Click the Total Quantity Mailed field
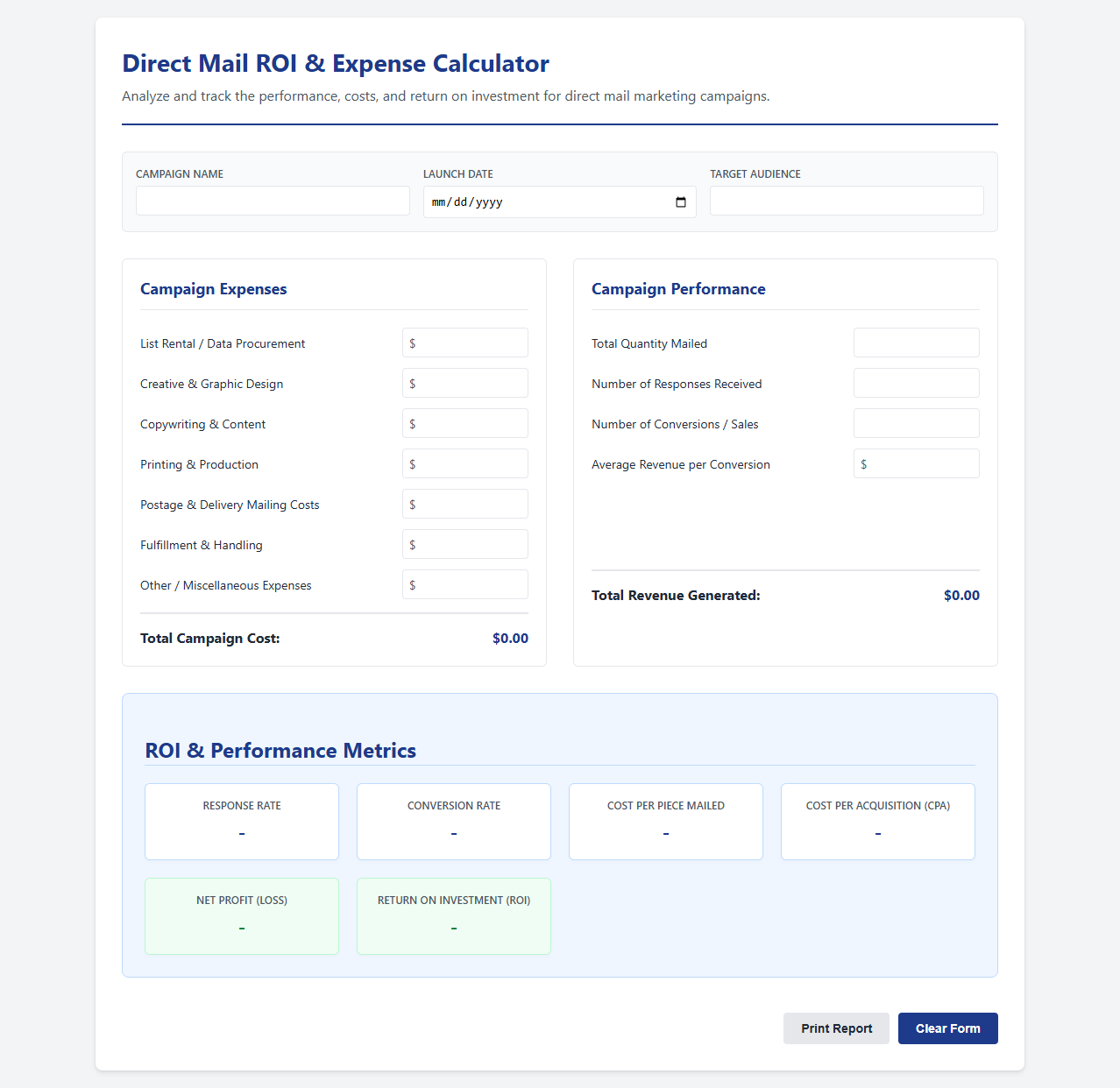1120x1088 pixels. (917, 343)
